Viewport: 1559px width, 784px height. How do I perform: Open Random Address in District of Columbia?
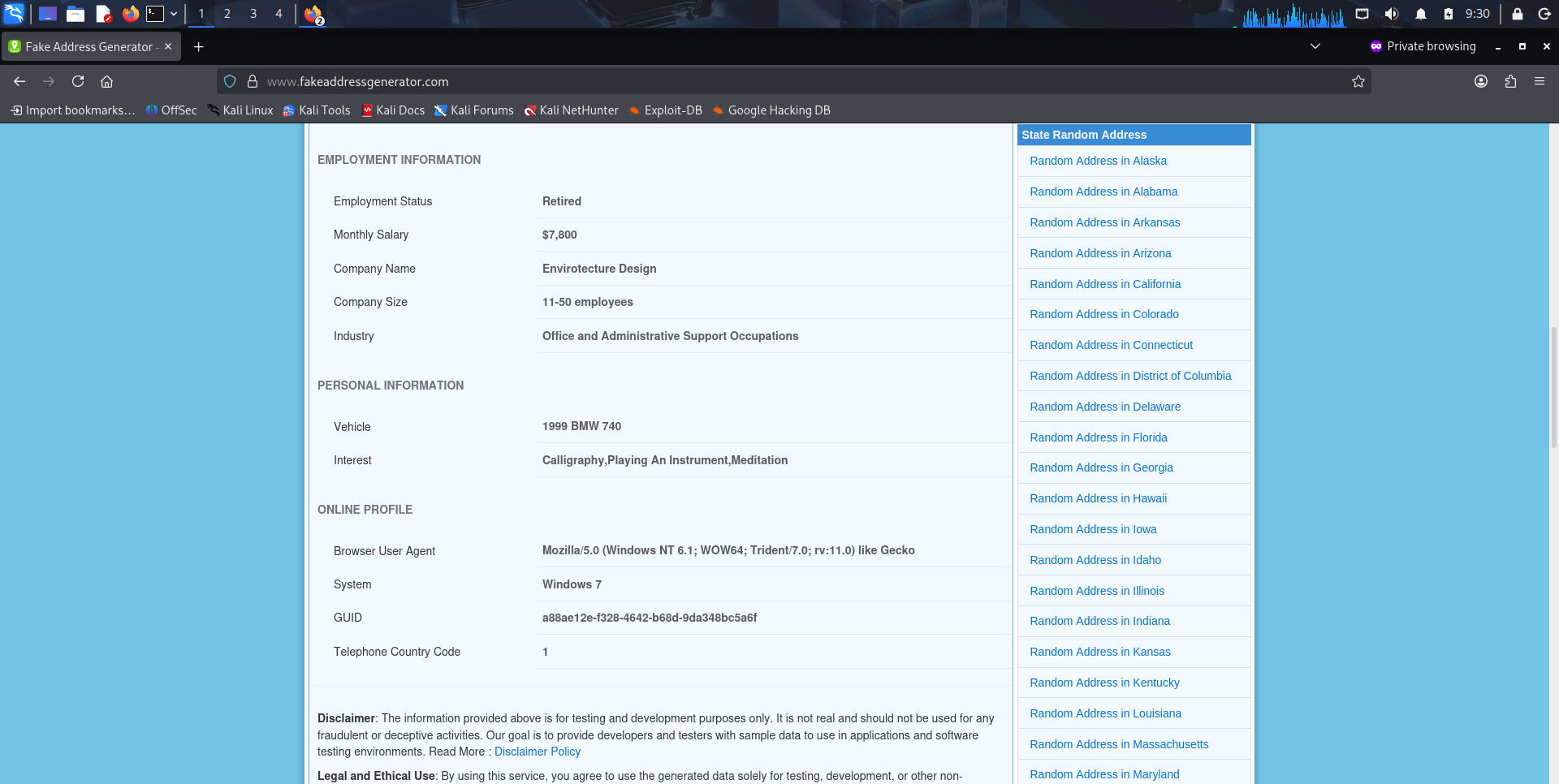[x=1130, y=376]
